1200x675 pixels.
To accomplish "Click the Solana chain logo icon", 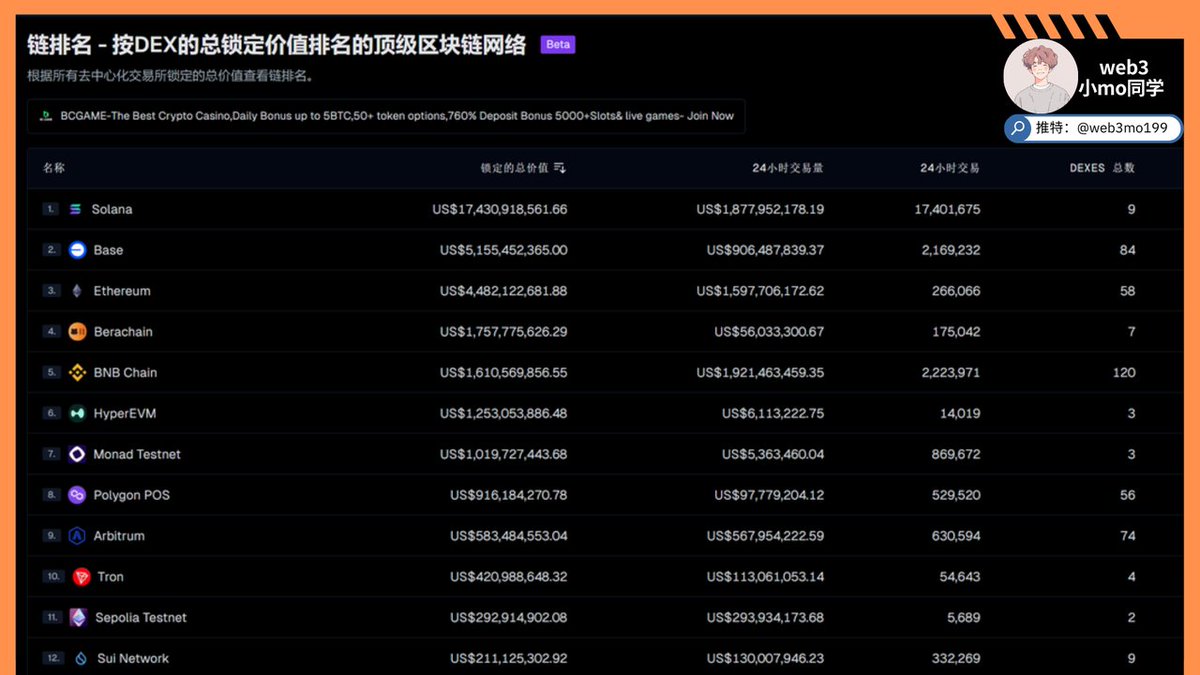I will tap(76, 209).
